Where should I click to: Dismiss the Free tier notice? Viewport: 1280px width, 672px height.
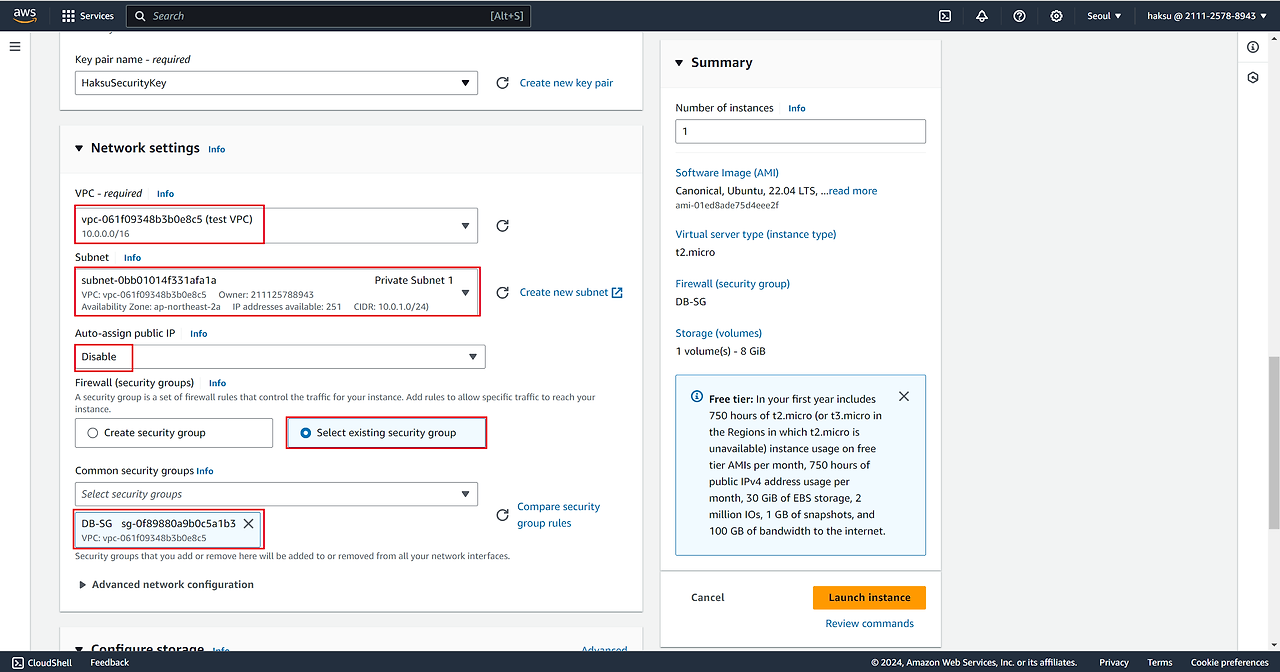point(904,397)
